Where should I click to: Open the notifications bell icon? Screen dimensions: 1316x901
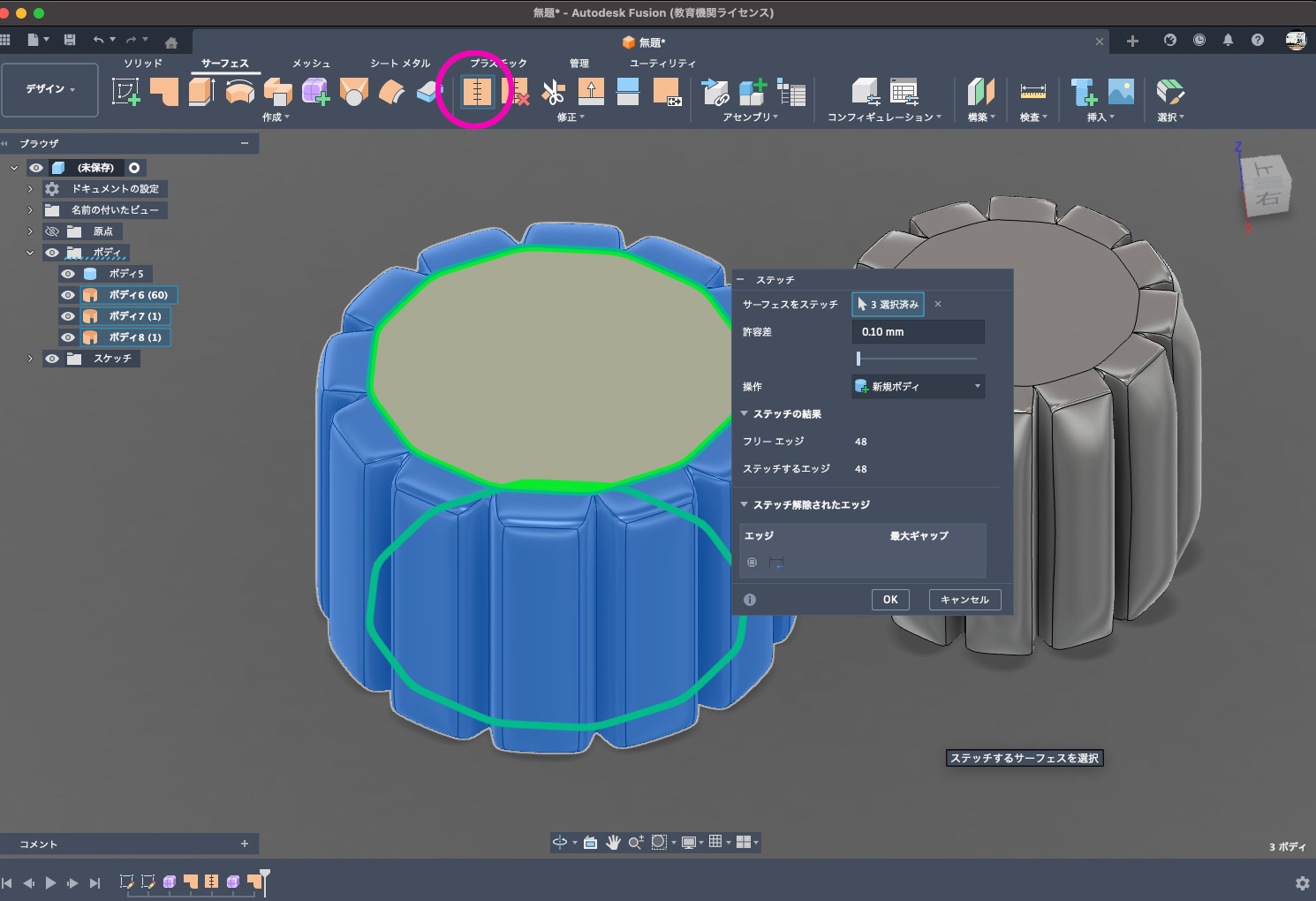pos(1228,40)
